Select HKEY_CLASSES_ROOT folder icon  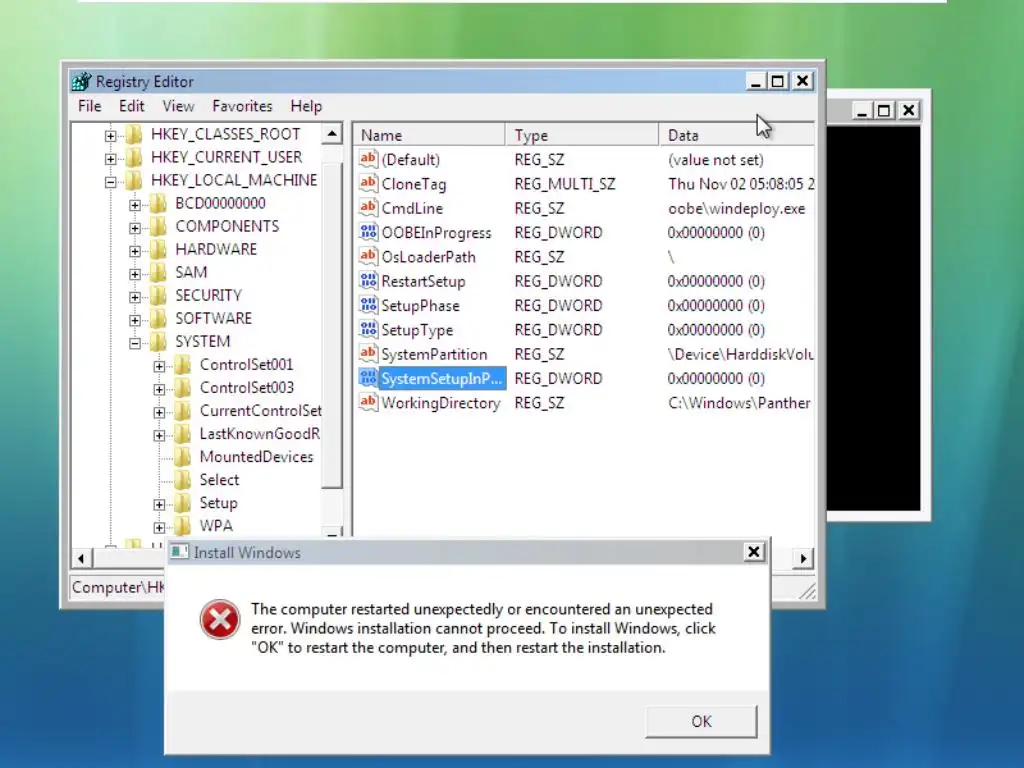133,134
